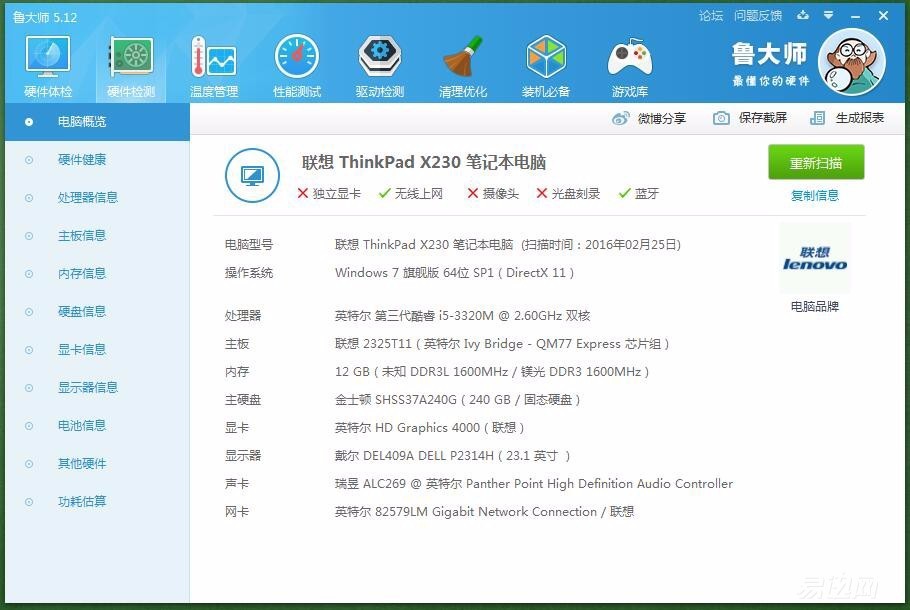Share via 微博分享
Screen dimensions: 910x610
point(662,118)
